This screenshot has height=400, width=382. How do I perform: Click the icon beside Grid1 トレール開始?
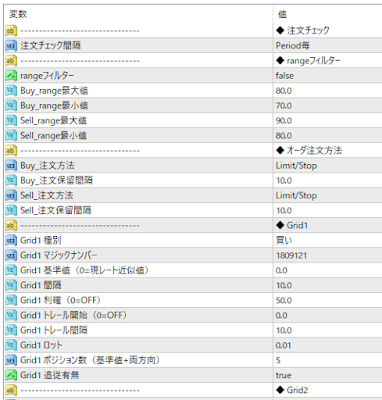tap(11, 315)
